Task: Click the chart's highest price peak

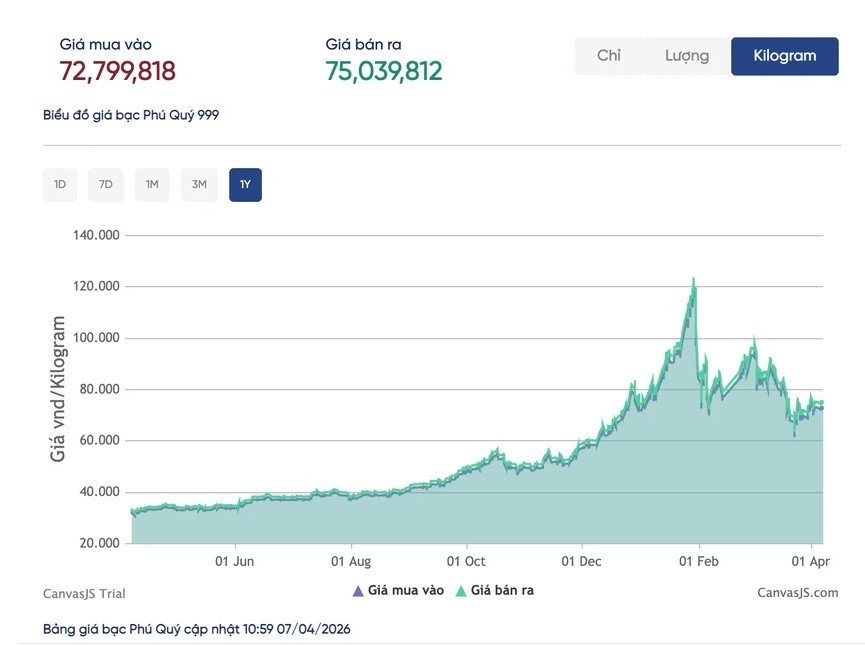Action: coord(693,280)
